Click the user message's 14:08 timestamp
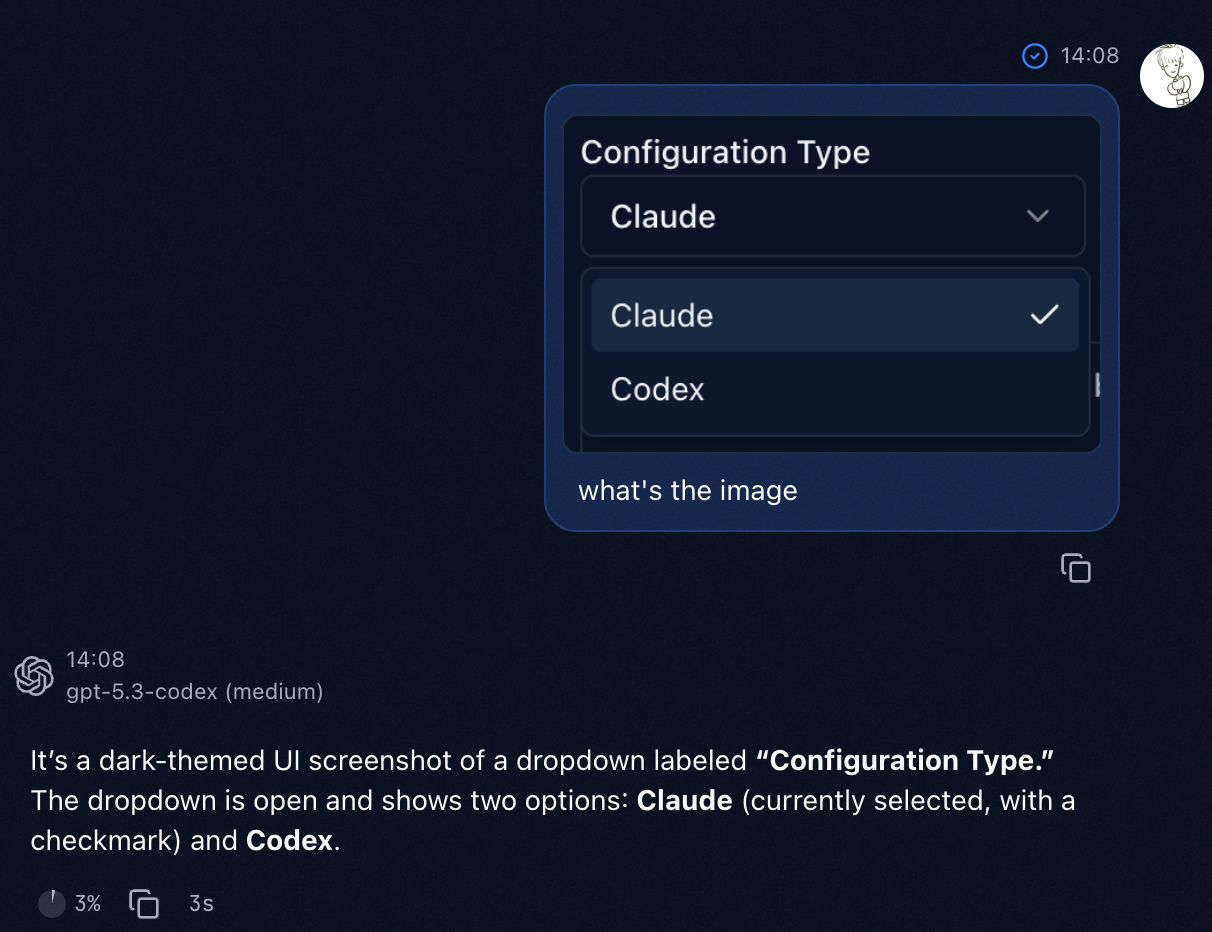The height and width of the screenshot is (932, 1212). click(x=1089, y=56)
